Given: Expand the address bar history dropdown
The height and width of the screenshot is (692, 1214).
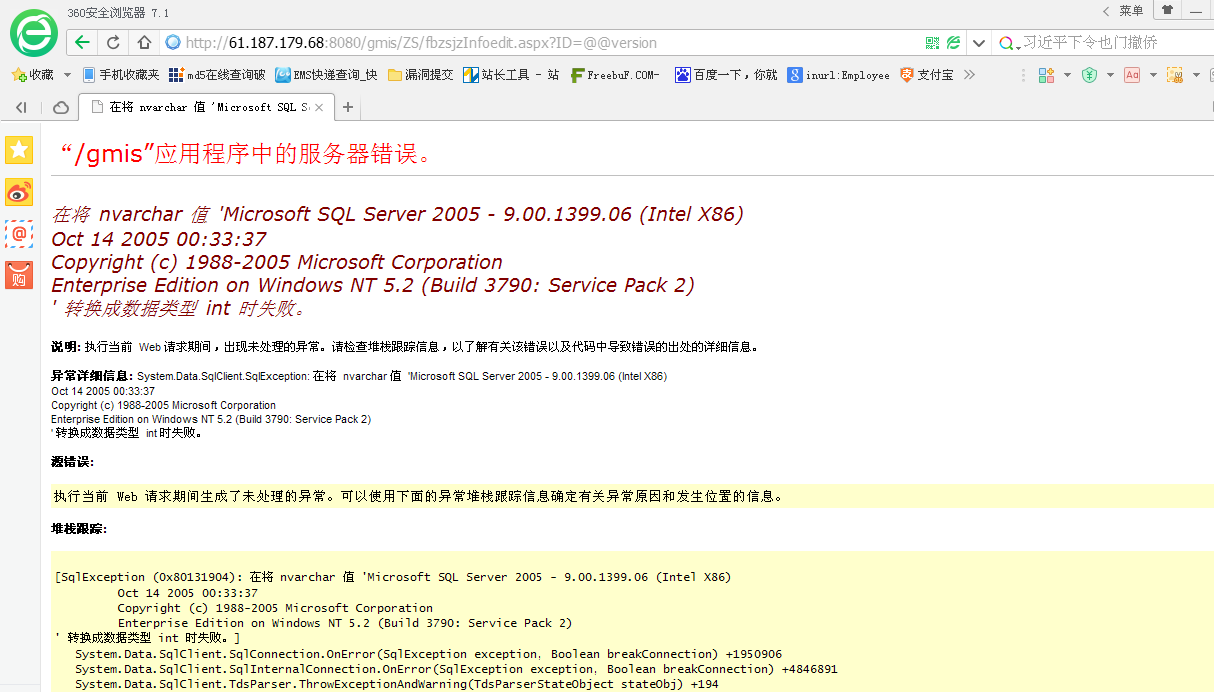Looking at the screenshot, I should pos(979,43).
